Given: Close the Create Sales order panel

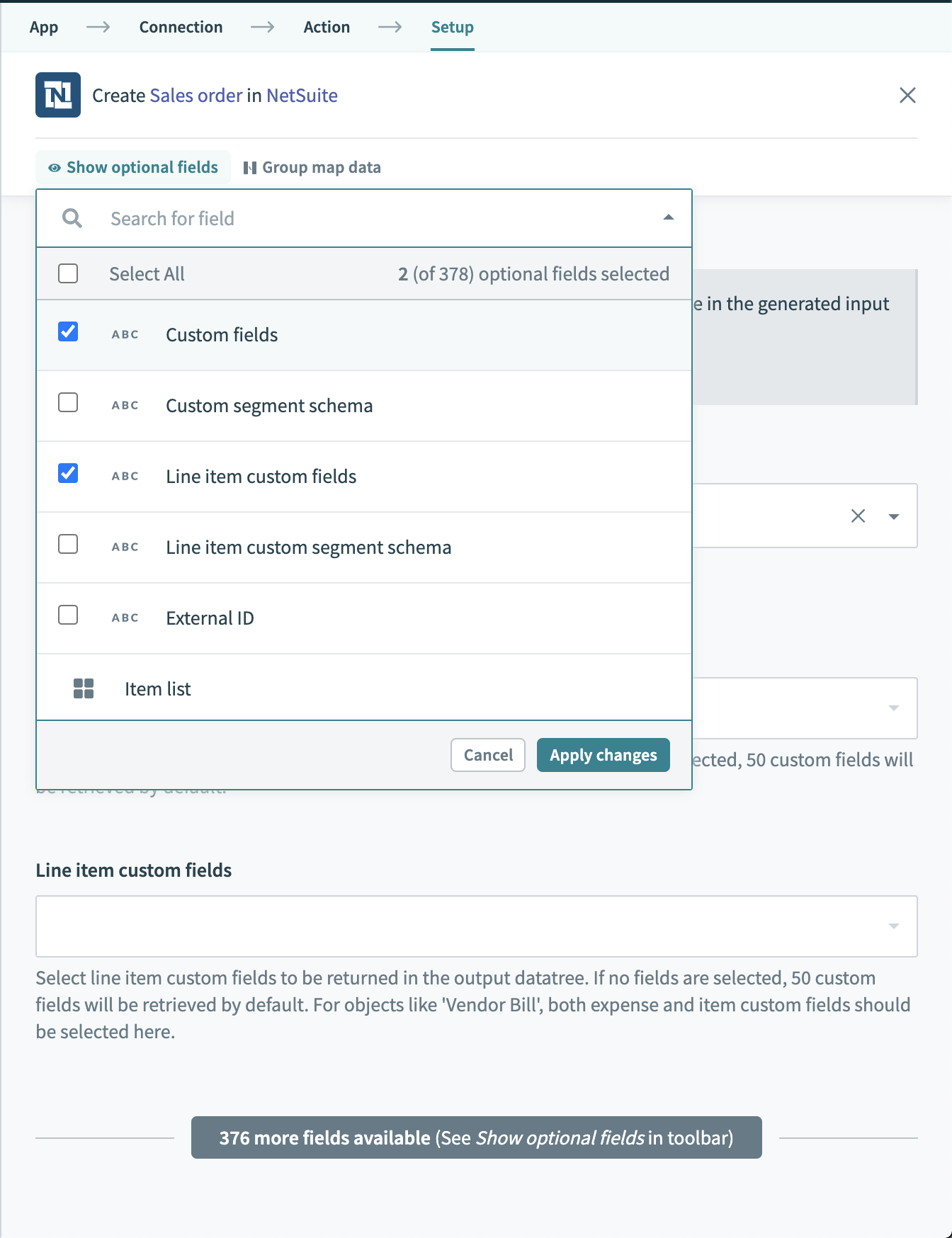Looking at the screenshot, I should pos(907,95).
